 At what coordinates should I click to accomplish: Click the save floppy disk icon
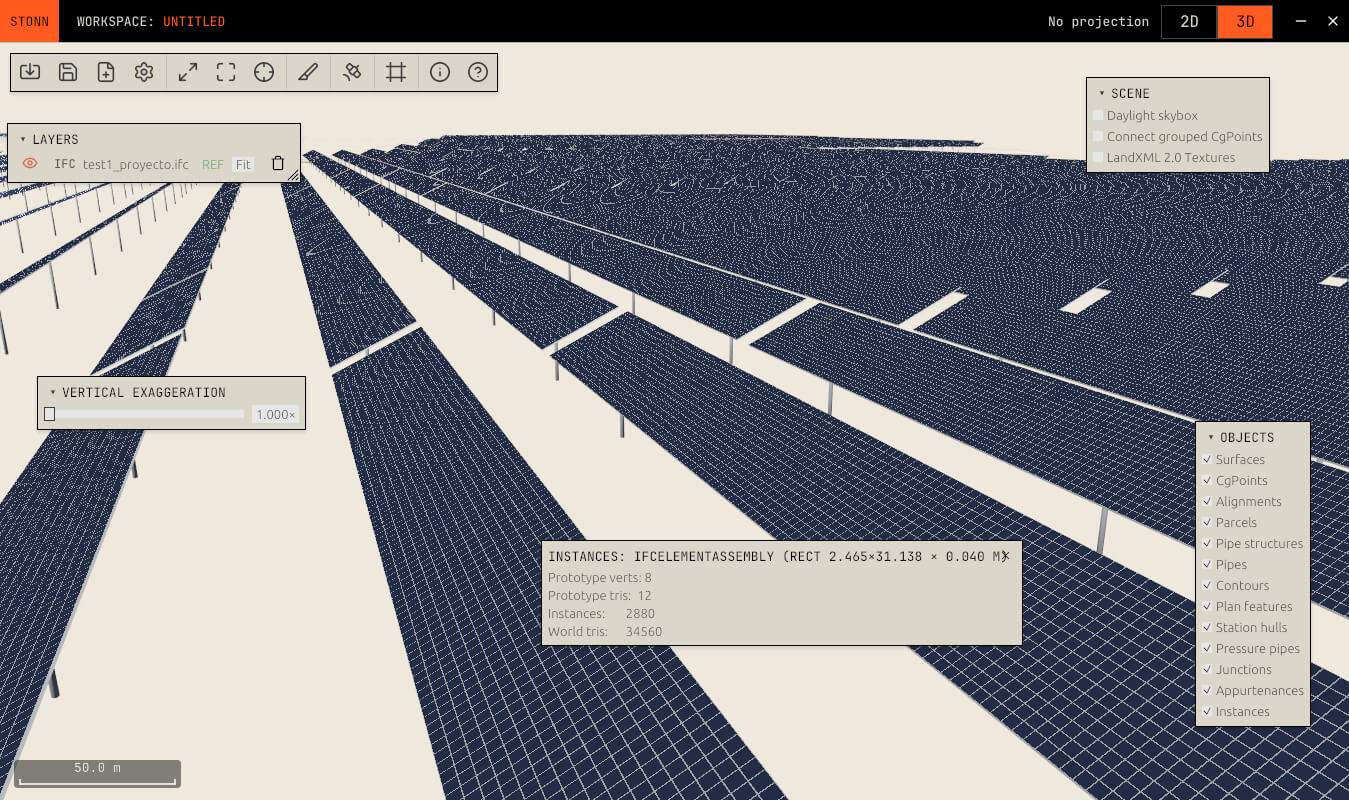tap(68, 72)
